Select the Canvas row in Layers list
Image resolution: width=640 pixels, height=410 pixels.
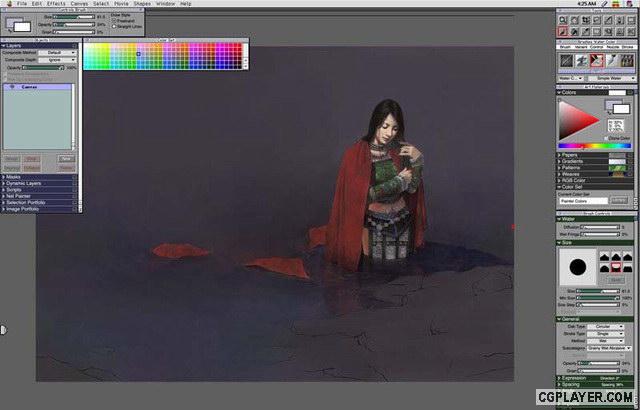tap(38, 87)
